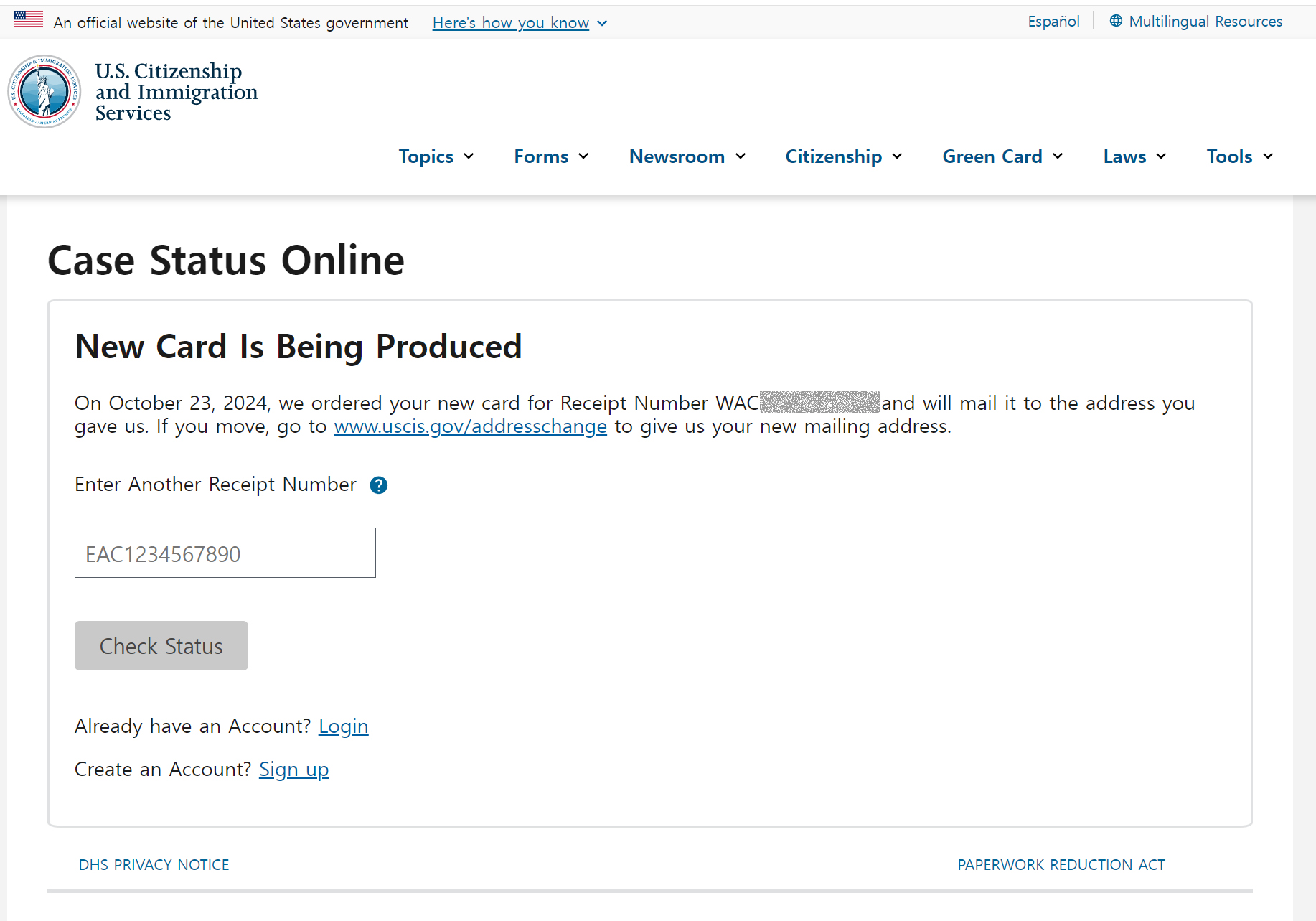1316x921 pixels.
Task: Expand the Topics navigation menu
Action: (x=436, y=156)
